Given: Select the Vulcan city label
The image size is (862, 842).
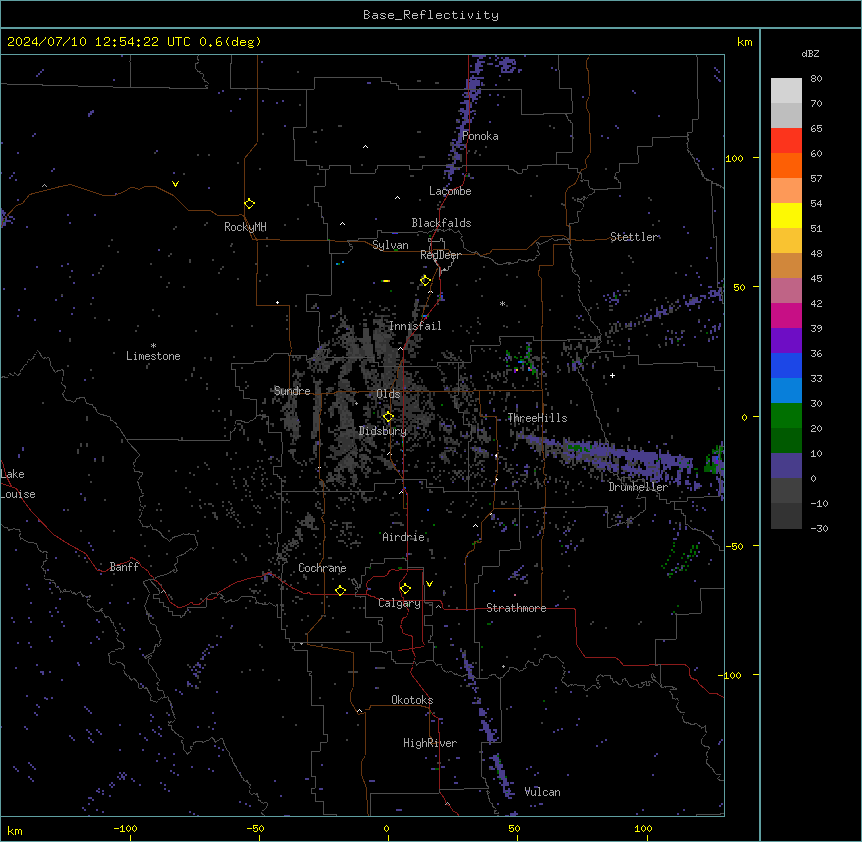Looking at the screenshot, I should pos(542,792).
